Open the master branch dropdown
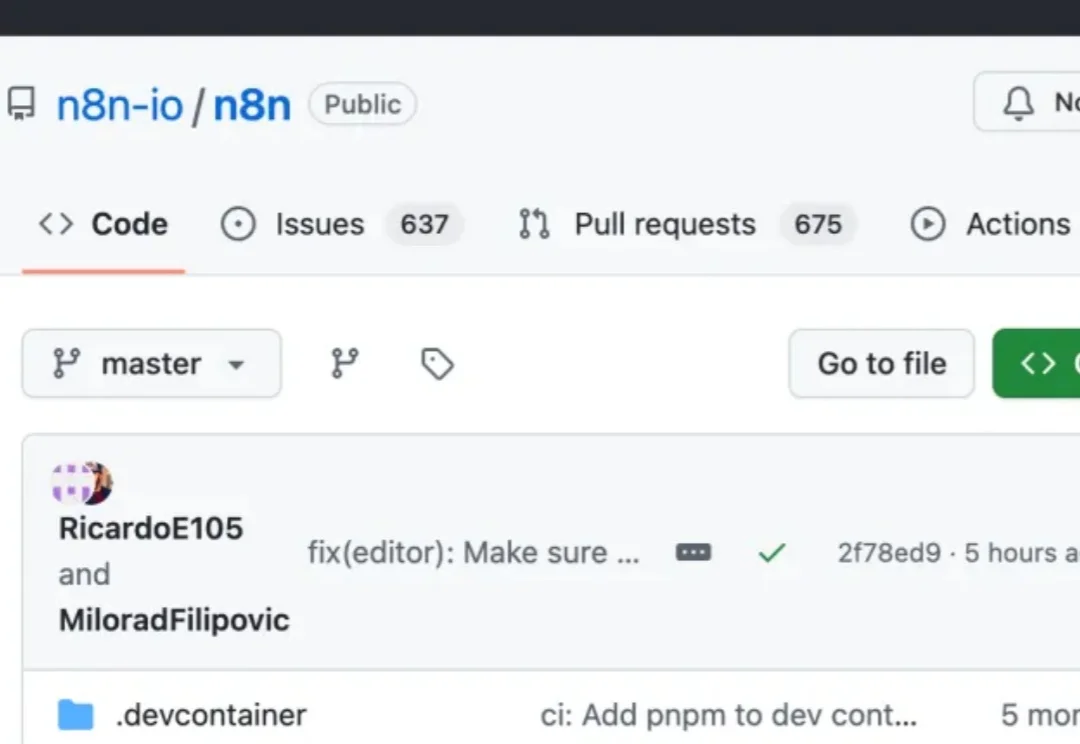Screen dimensions: 1080x744 click(151, 364)
